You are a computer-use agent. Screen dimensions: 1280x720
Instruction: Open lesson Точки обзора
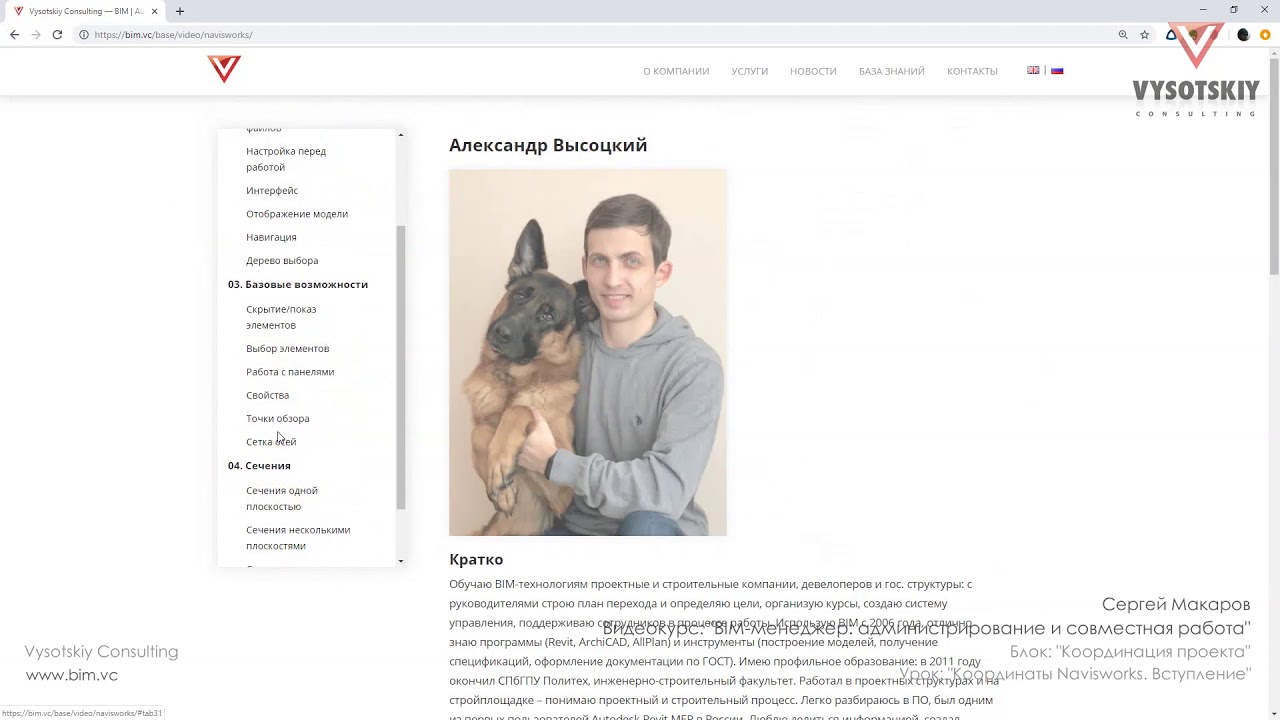[277, 418]
